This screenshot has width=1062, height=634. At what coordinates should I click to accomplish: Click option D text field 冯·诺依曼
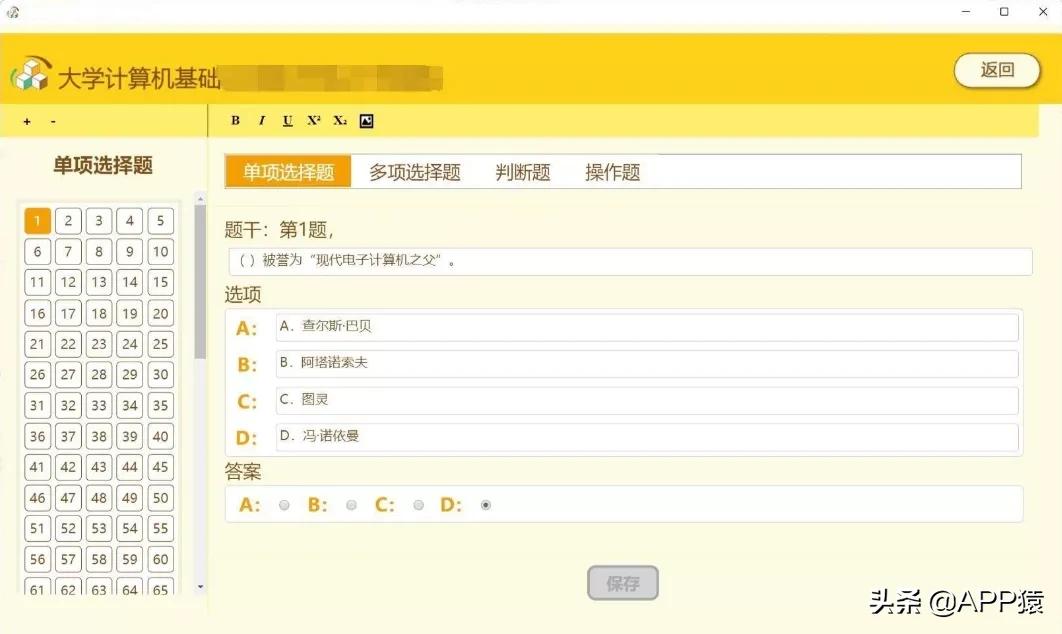coord(647,437)
